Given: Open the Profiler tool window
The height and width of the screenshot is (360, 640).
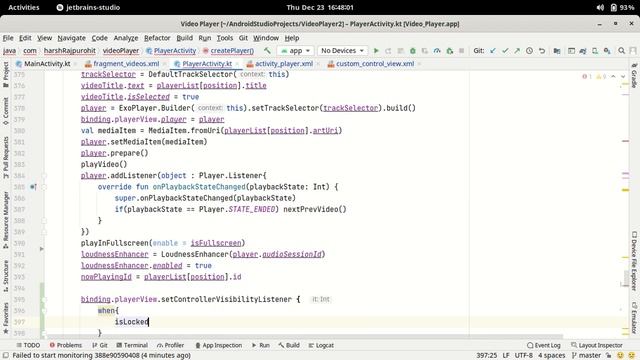Looking at the screenshot, I should (x=171, y=345).
